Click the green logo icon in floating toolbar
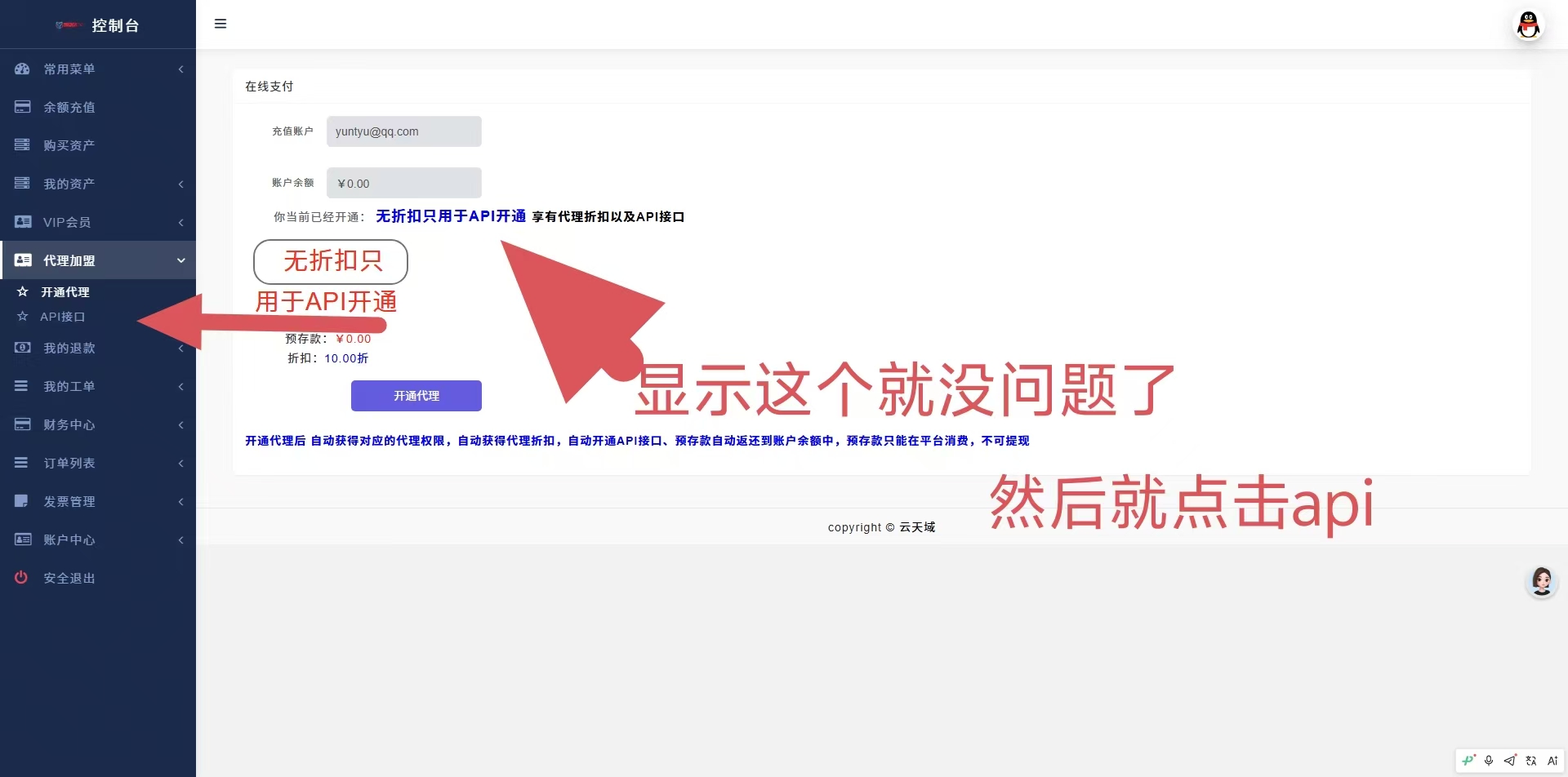This screenshot has height=777, width=1568. click(x=1468, y=761)
